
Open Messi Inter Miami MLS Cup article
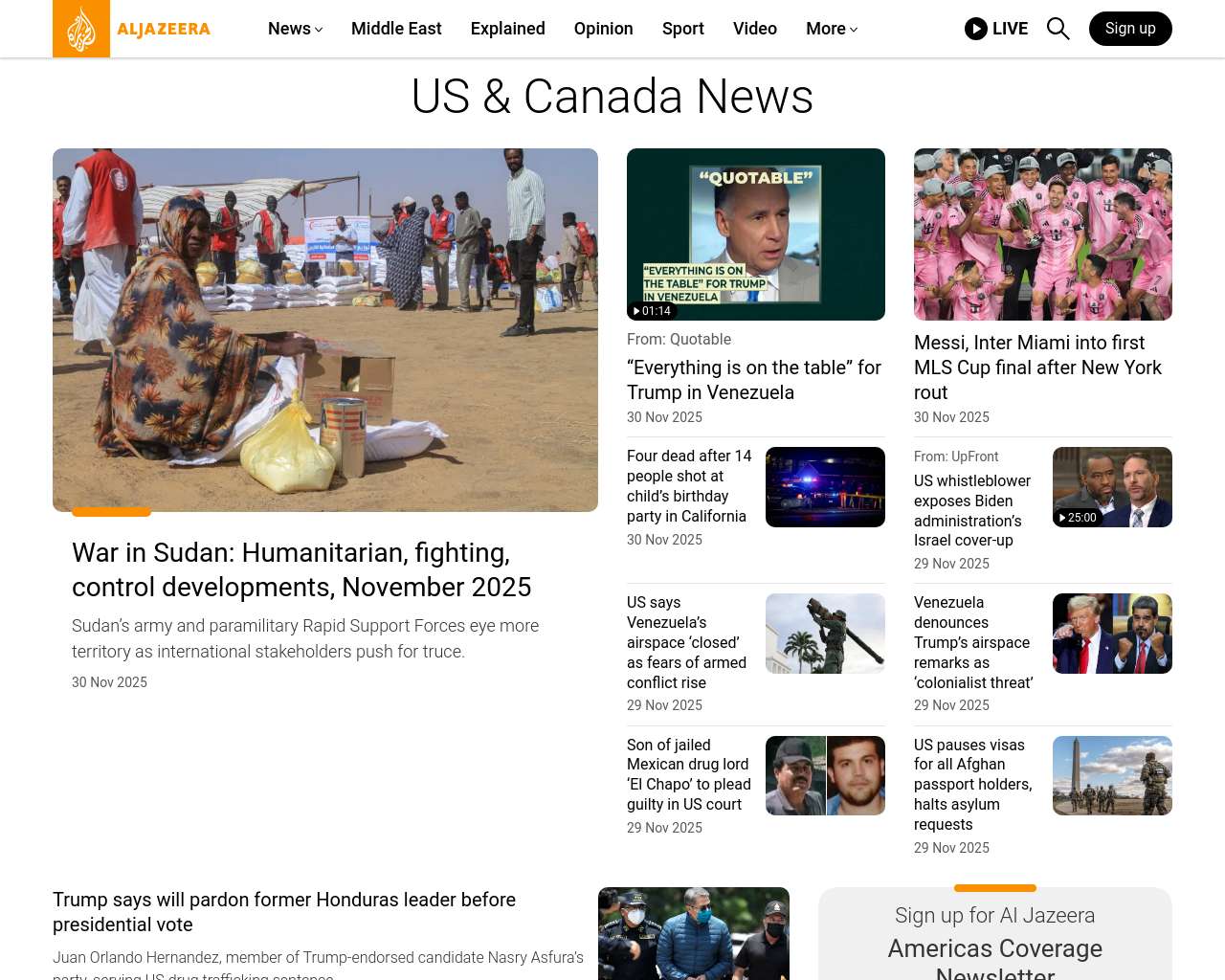coord(1037,367)
